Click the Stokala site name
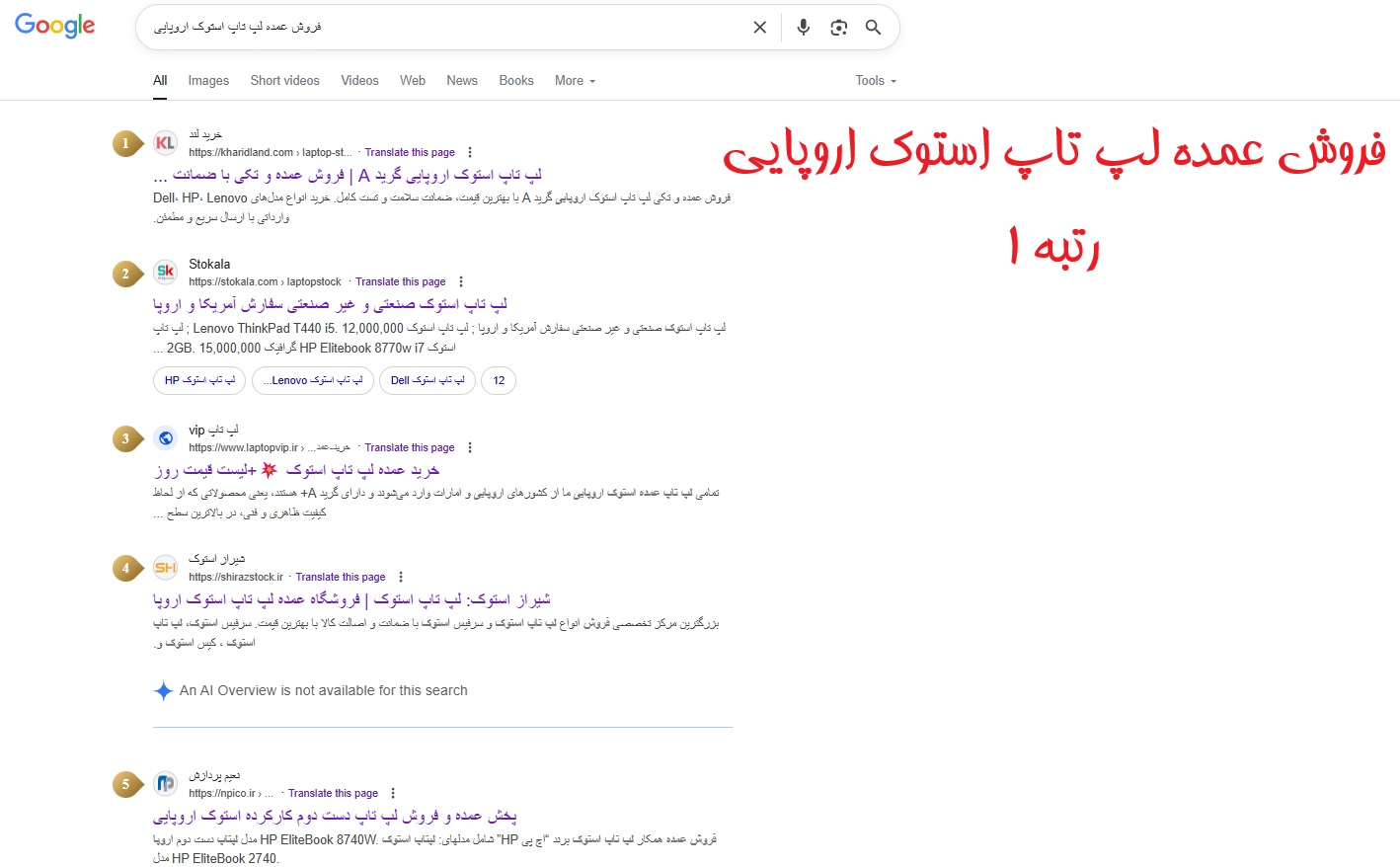Image resolution: width=1400 pixels, height=867 pixels. (x=209, y=265)
